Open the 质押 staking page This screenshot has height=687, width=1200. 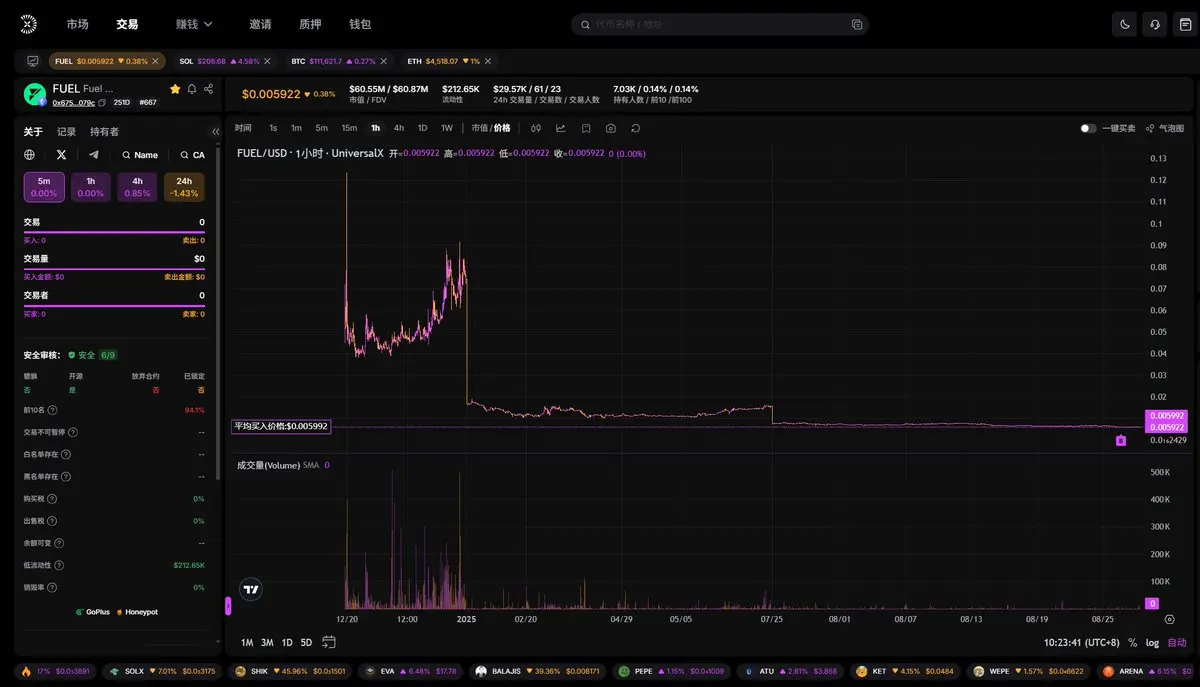[x=310, y=24]
